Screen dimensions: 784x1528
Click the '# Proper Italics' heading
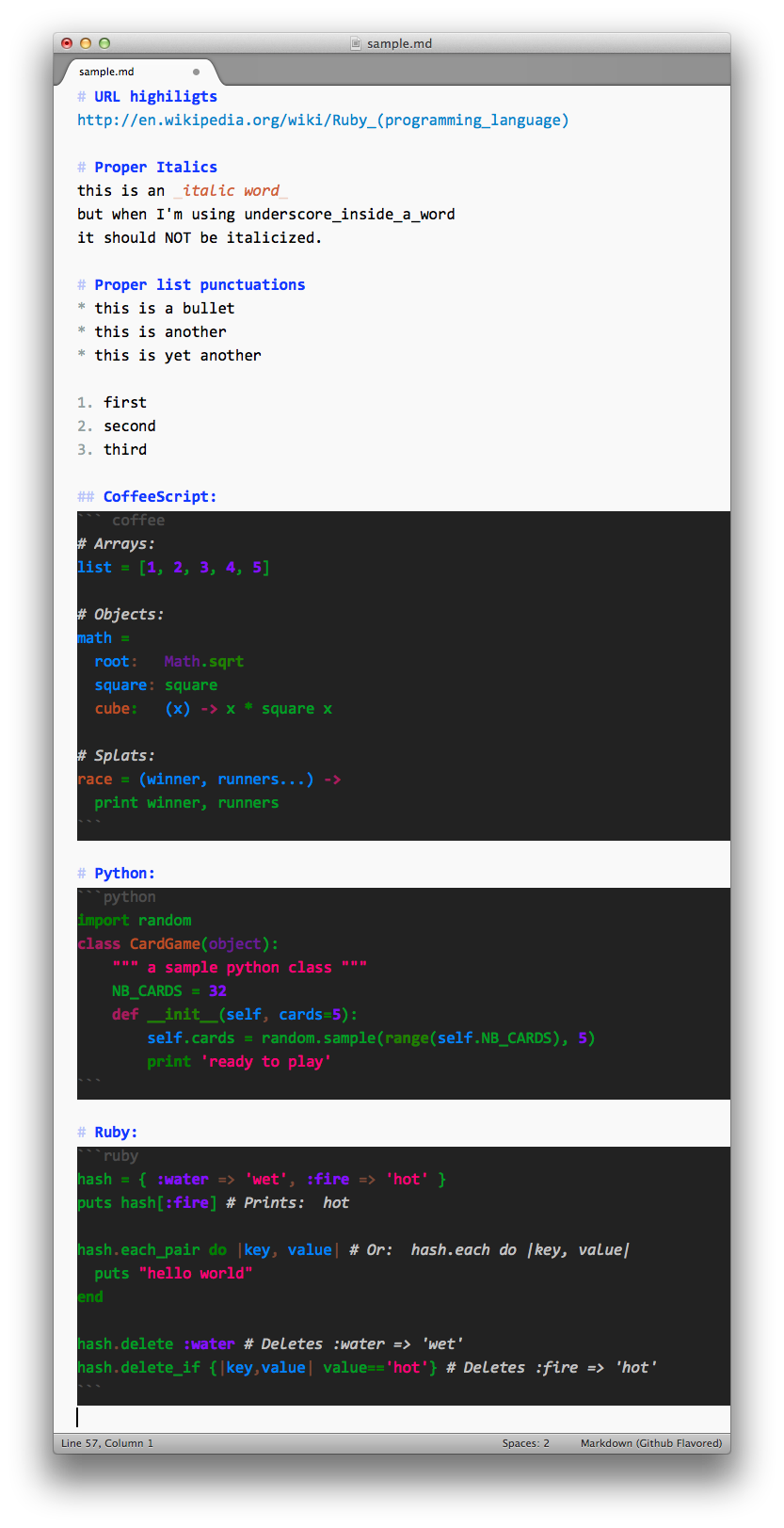click(147, 168)
